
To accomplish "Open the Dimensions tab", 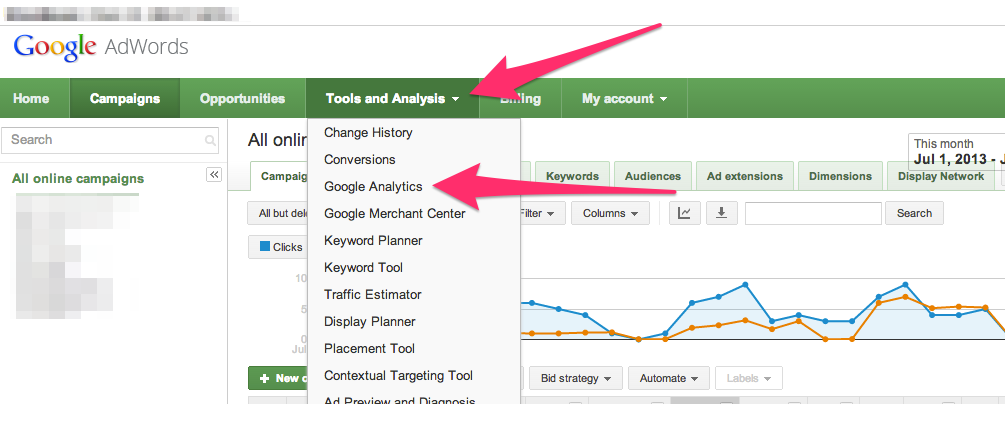I will (x=840, y=176).
